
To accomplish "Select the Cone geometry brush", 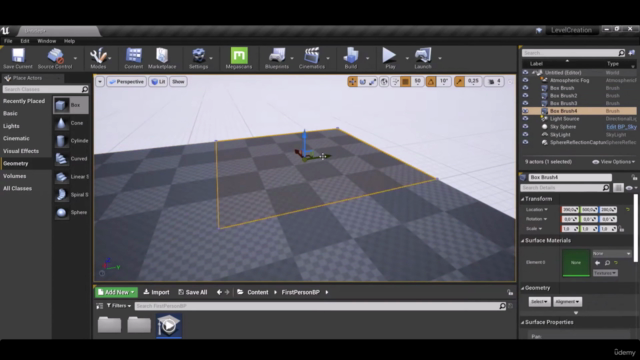I will 71,123.
